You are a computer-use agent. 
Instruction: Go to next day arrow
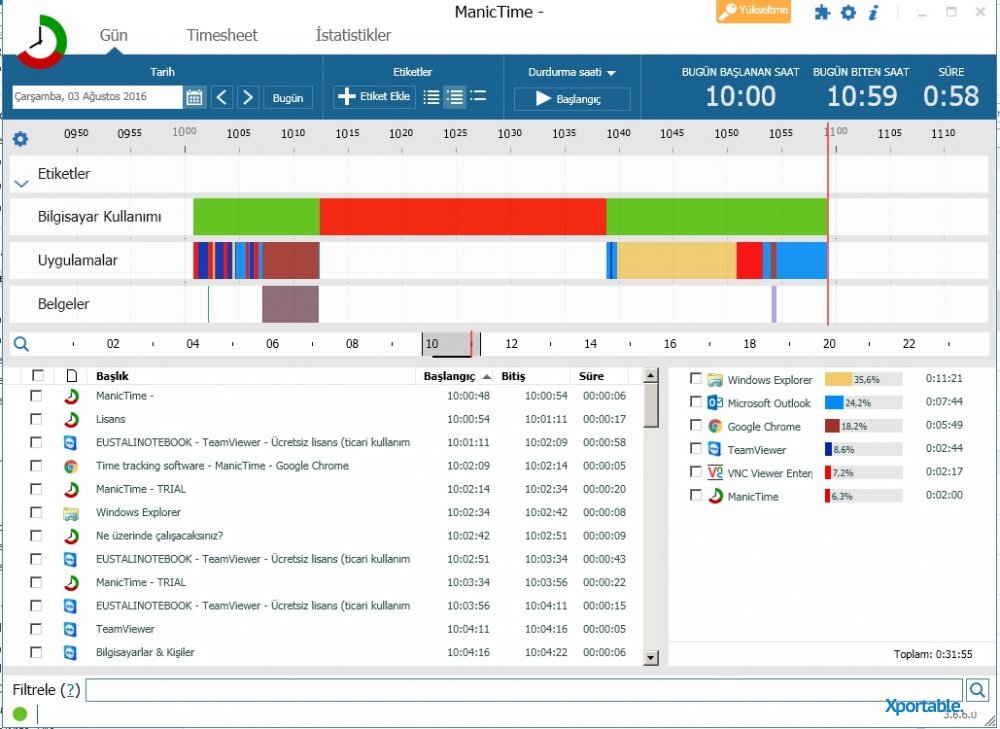point(248,98)
